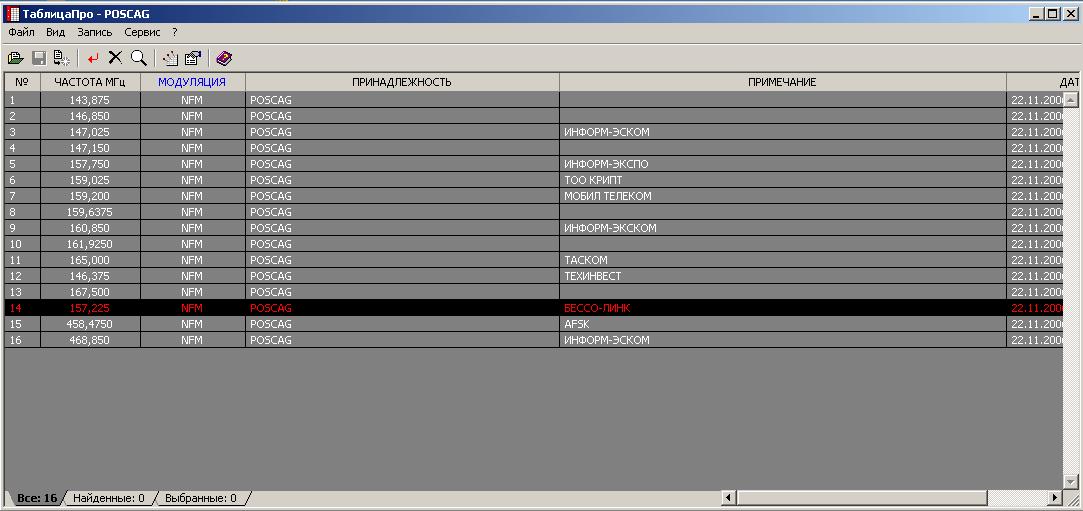Select frequency cell 143,875
The height and width of the screenshot is (511, 1083).
coord(90,100)
